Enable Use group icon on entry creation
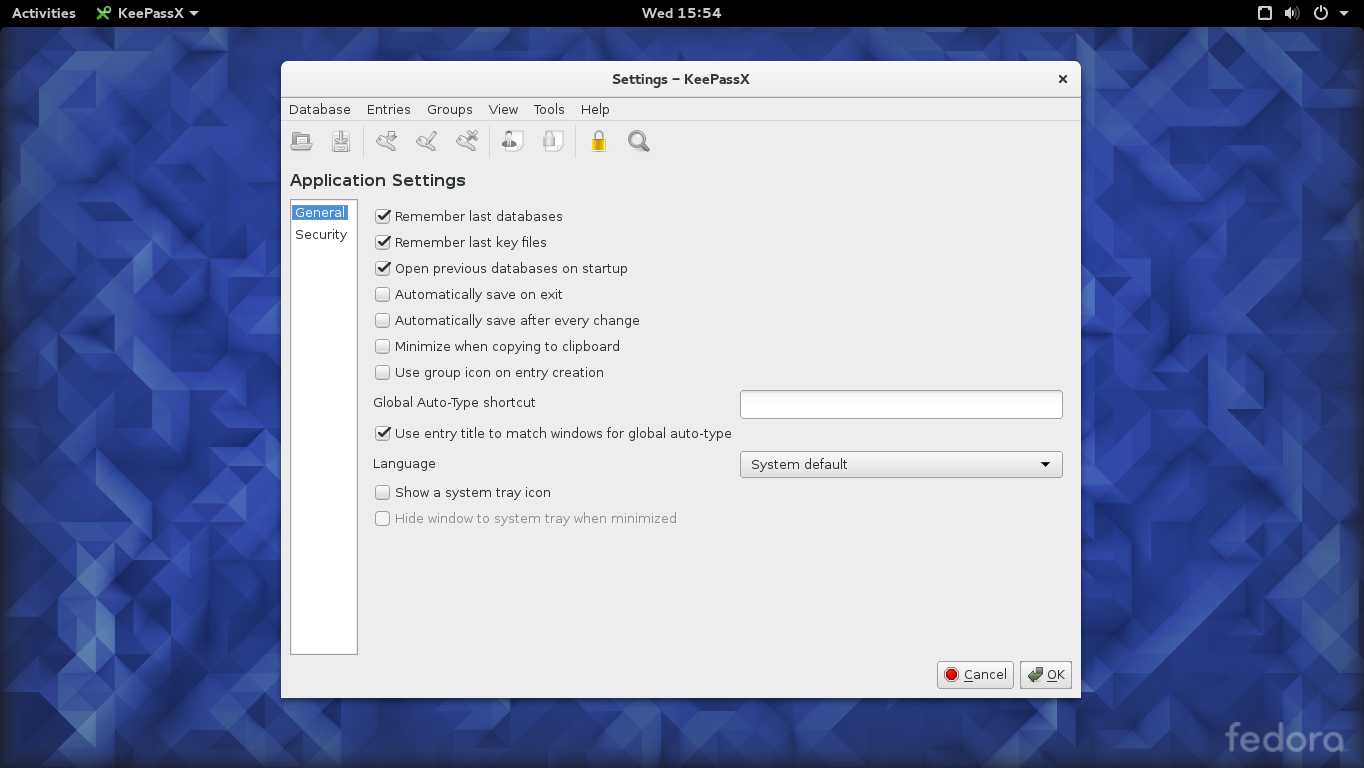Screen dimensions: 1364x768 click(x=382, y=372)
